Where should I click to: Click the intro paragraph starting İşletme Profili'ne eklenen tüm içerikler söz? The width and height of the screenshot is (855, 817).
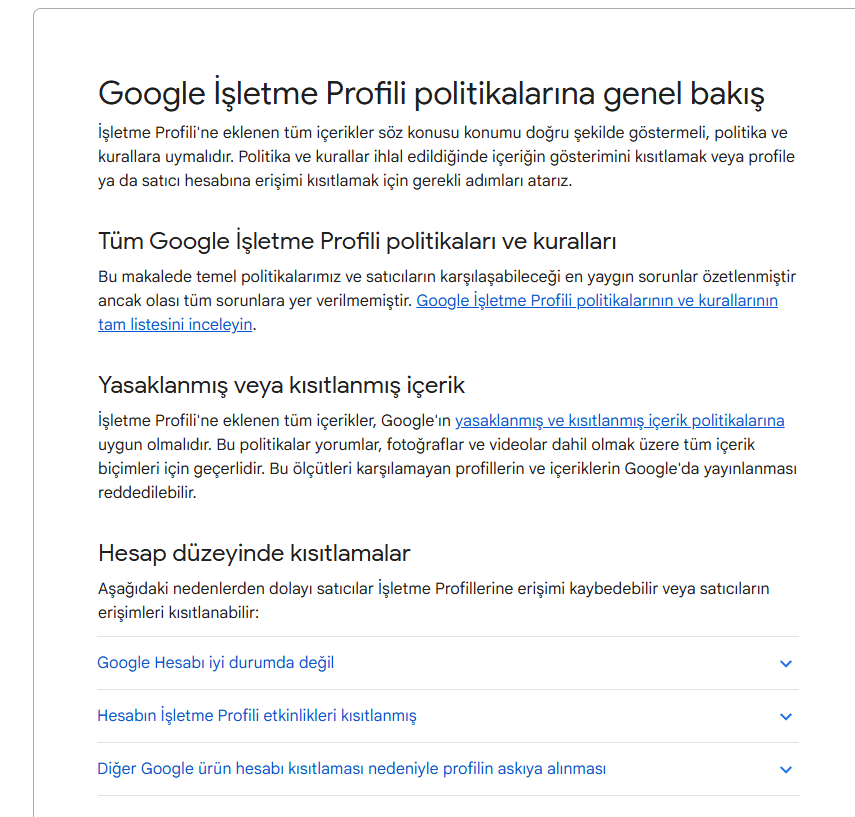(x=447, y=157)
